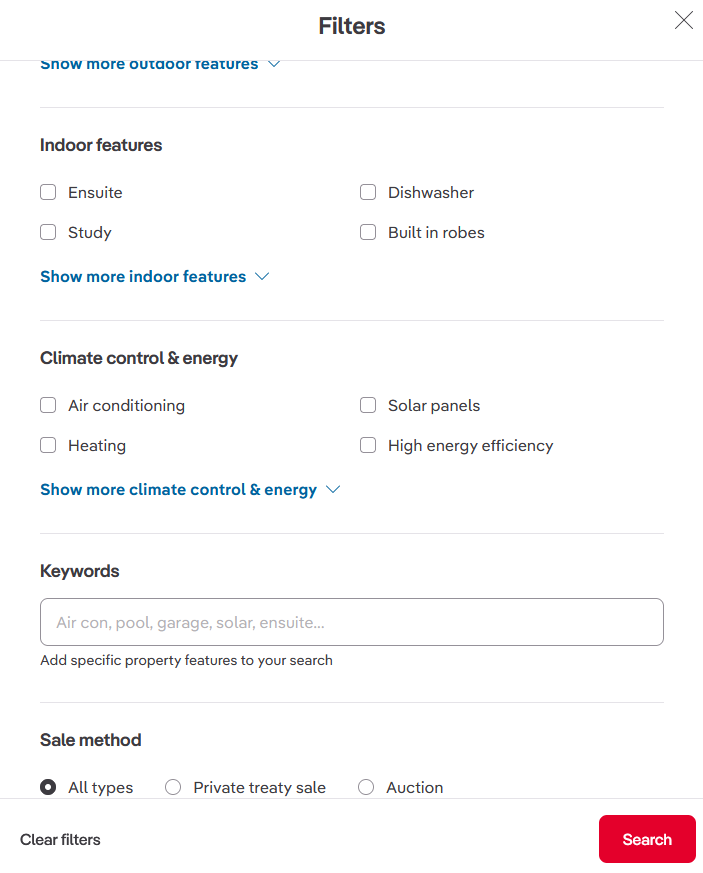703x873 pixels.
Task: Expand Show more outdoor features
Action: click(149, 64)
